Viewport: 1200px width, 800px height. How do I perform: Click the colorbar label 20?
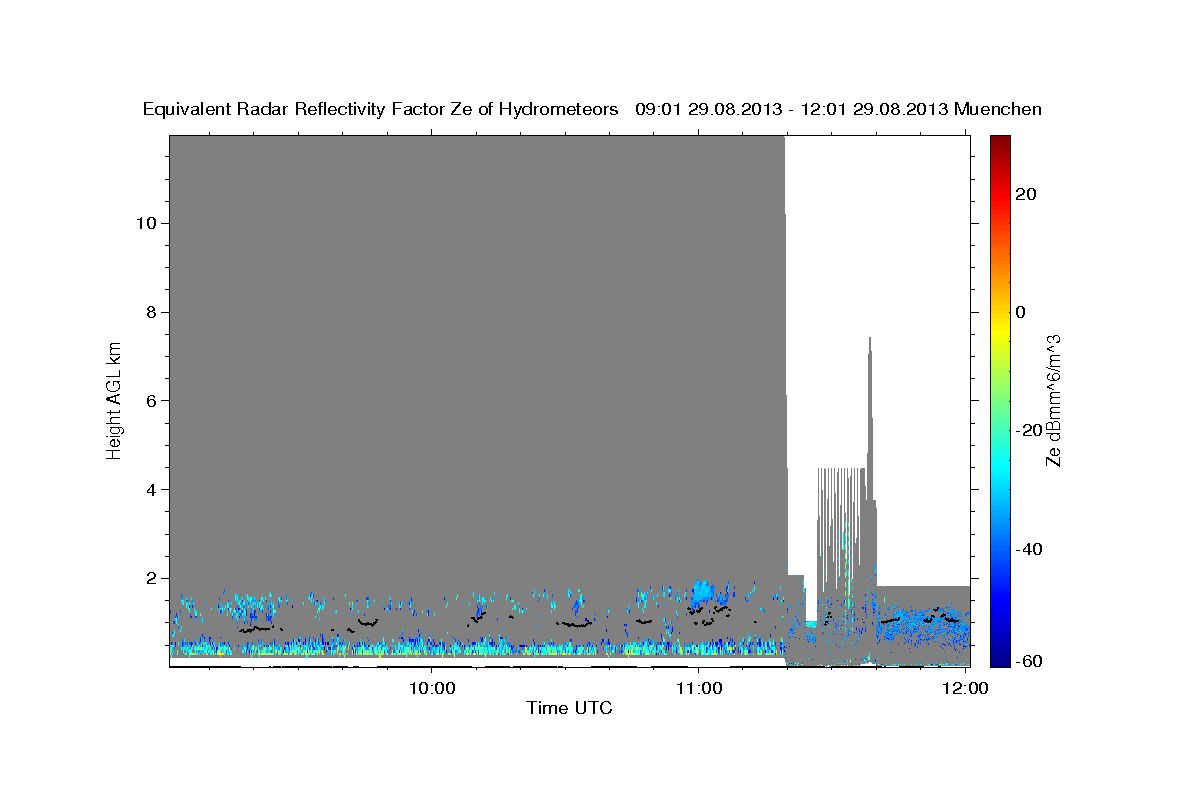pyautogui.click(x=1026, y=194)
